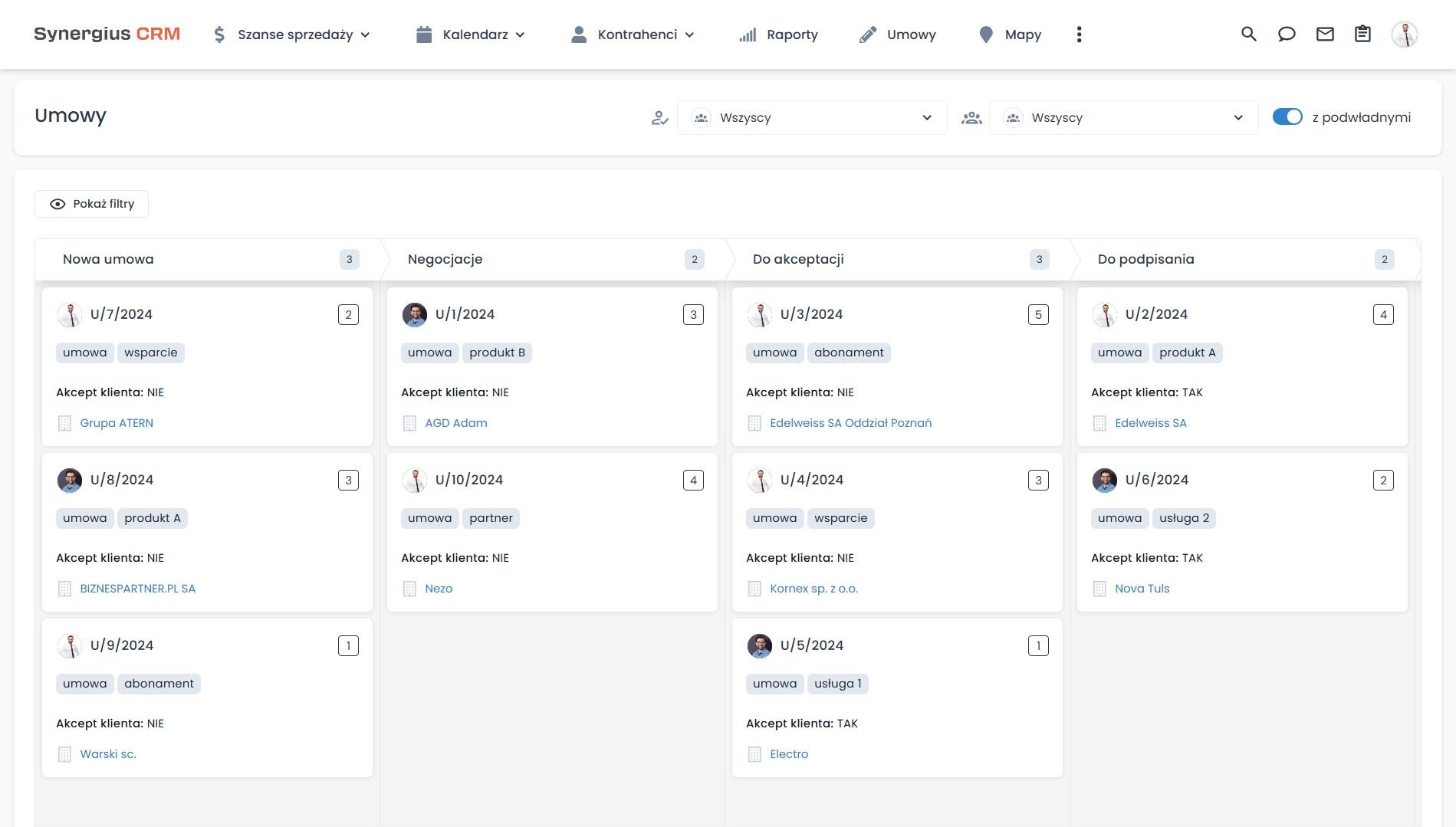Click the three-dot more menu icon
The image size is (1456, 827).
(1079, 34)
